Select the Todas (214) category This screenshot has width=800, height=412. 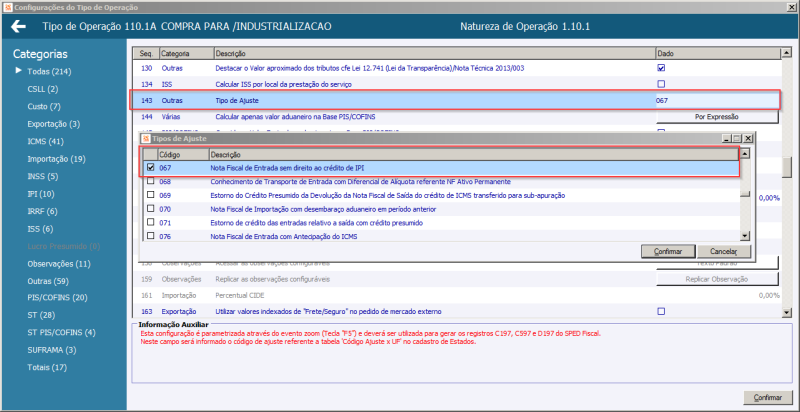coord(49,72)
